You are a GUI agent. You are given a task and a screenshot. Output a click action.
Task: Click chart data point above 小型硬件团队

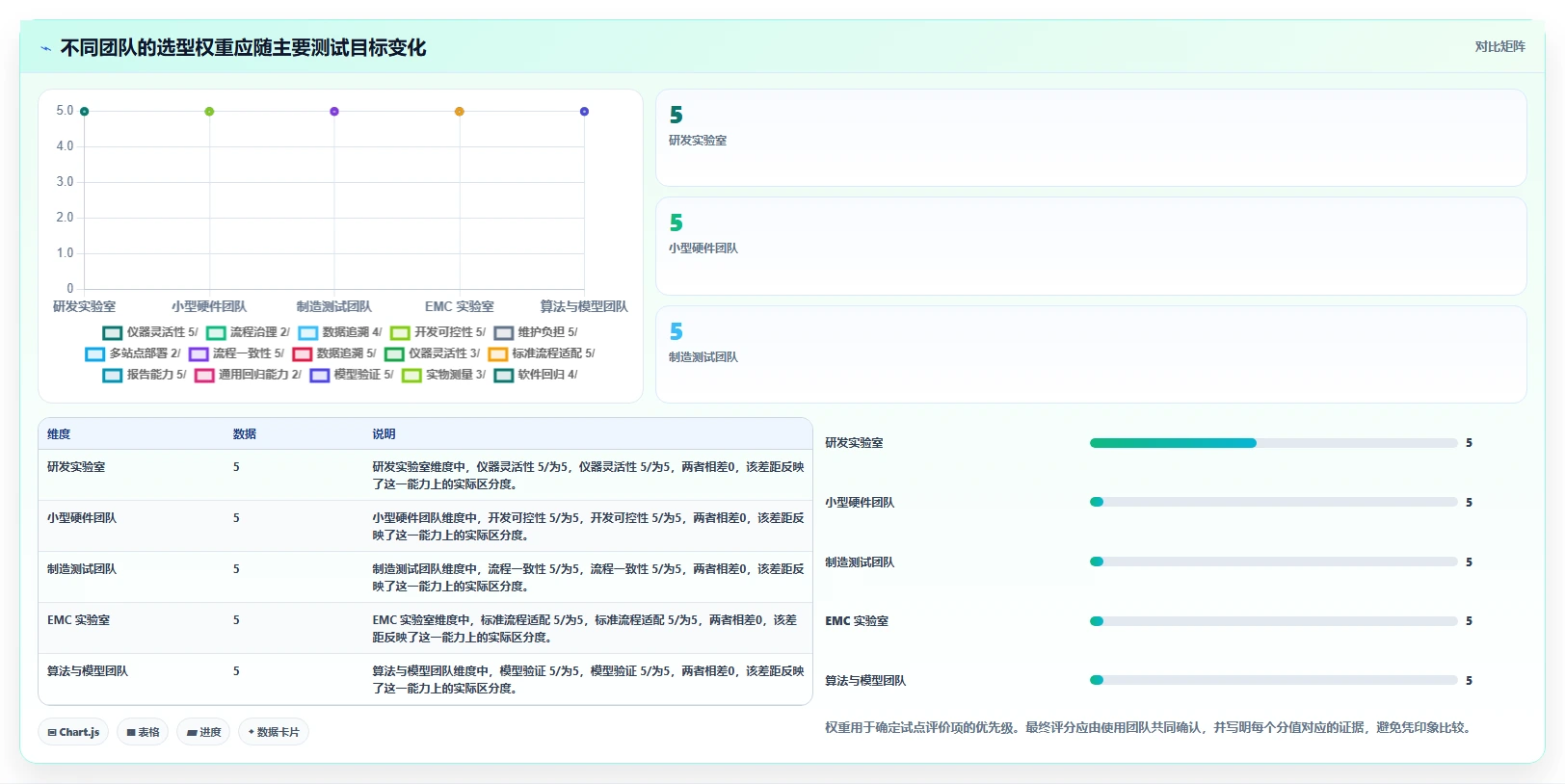(x=209, y=112)
